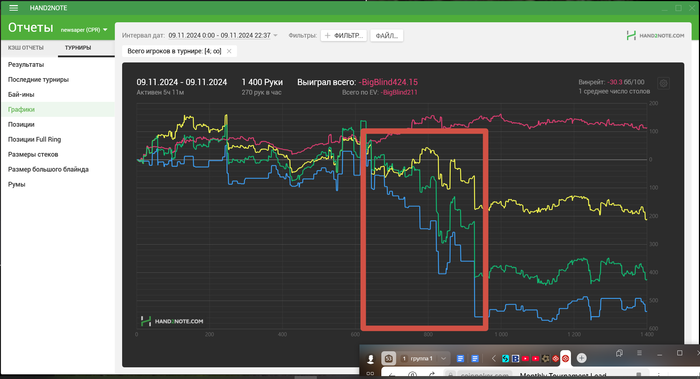700x379 pixels.
Task: Select the 'Графики' sidebar item
Action: (x=58, y=109)
